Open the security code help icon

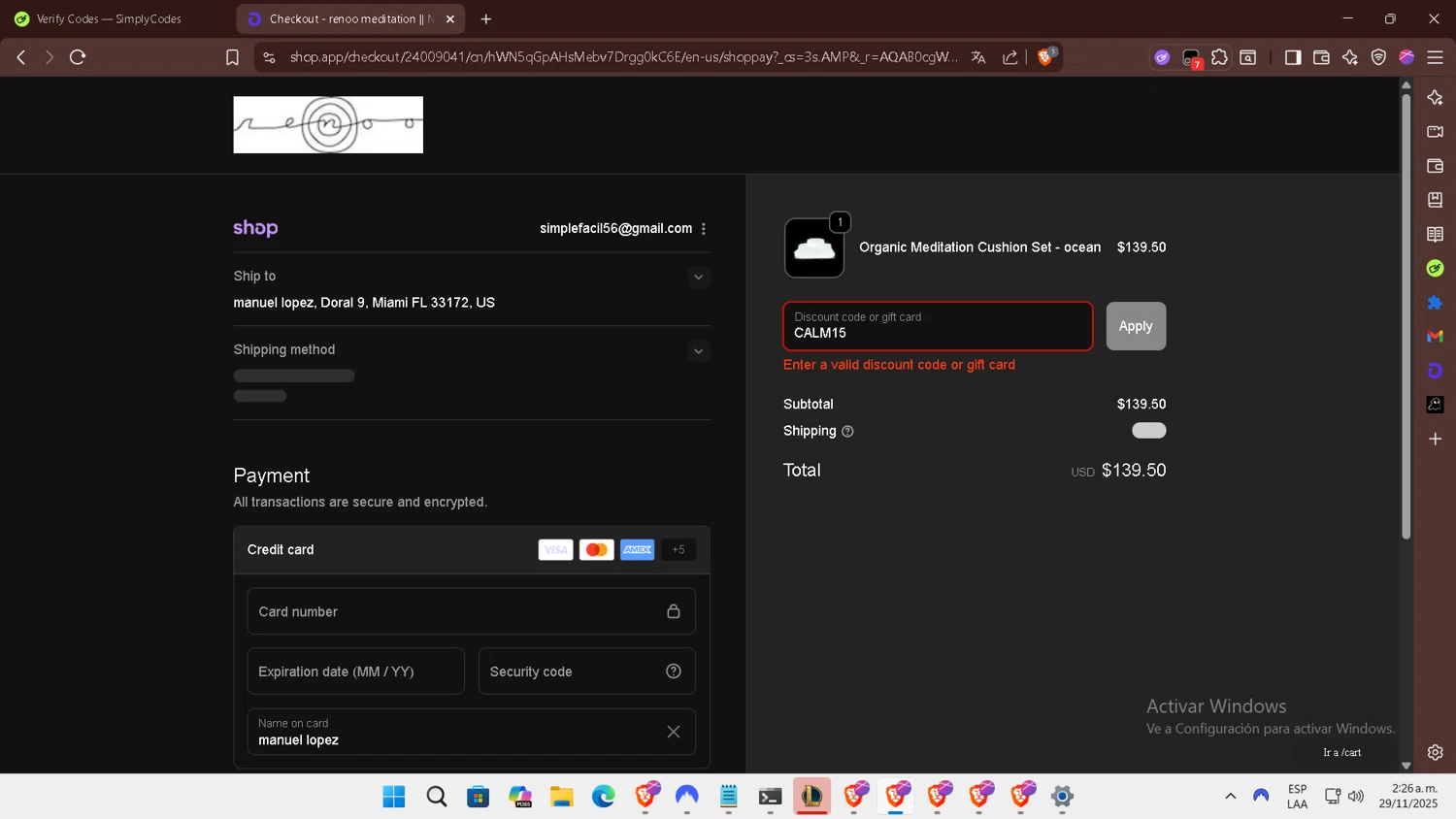click(674, 672)
